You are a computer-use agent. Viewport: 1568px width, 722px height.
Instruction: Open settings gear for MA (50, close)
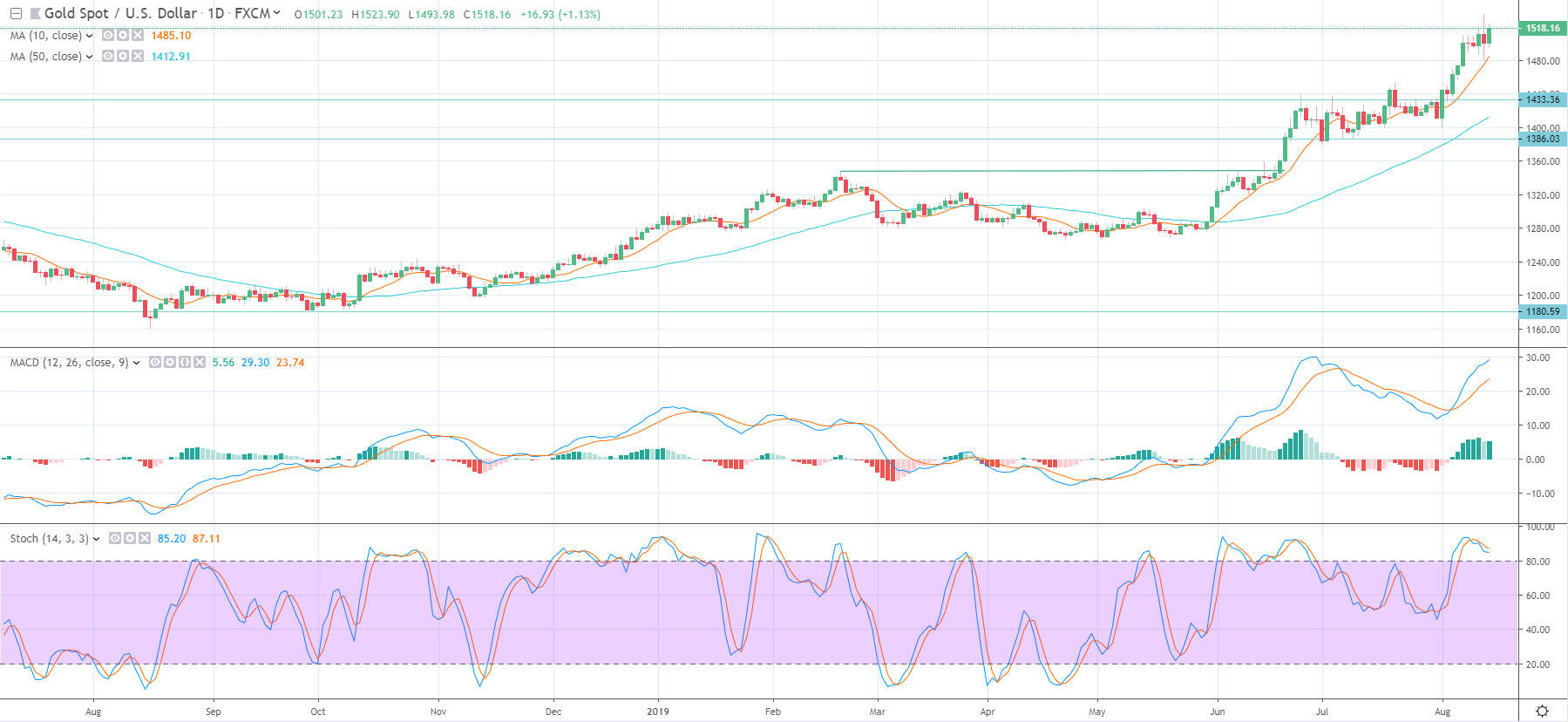pos(123,56)
